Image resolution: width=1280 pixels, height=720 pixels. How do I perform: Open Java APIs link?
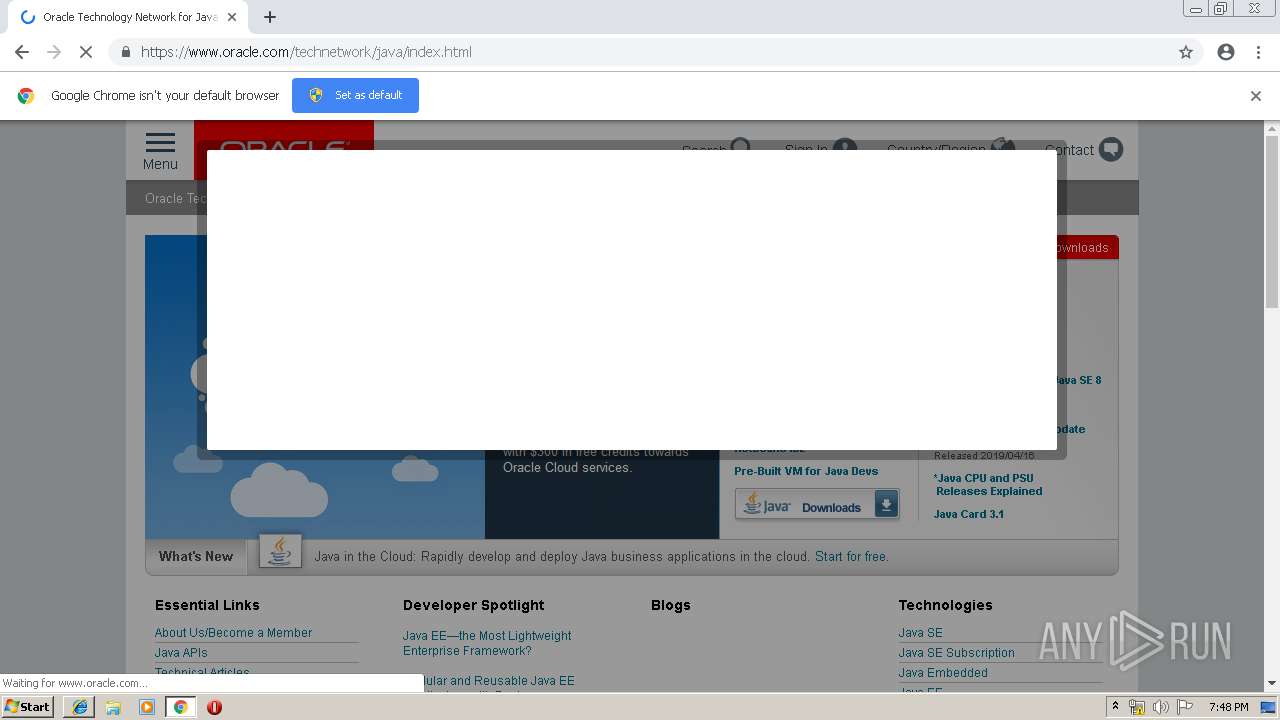pos(181,653)
